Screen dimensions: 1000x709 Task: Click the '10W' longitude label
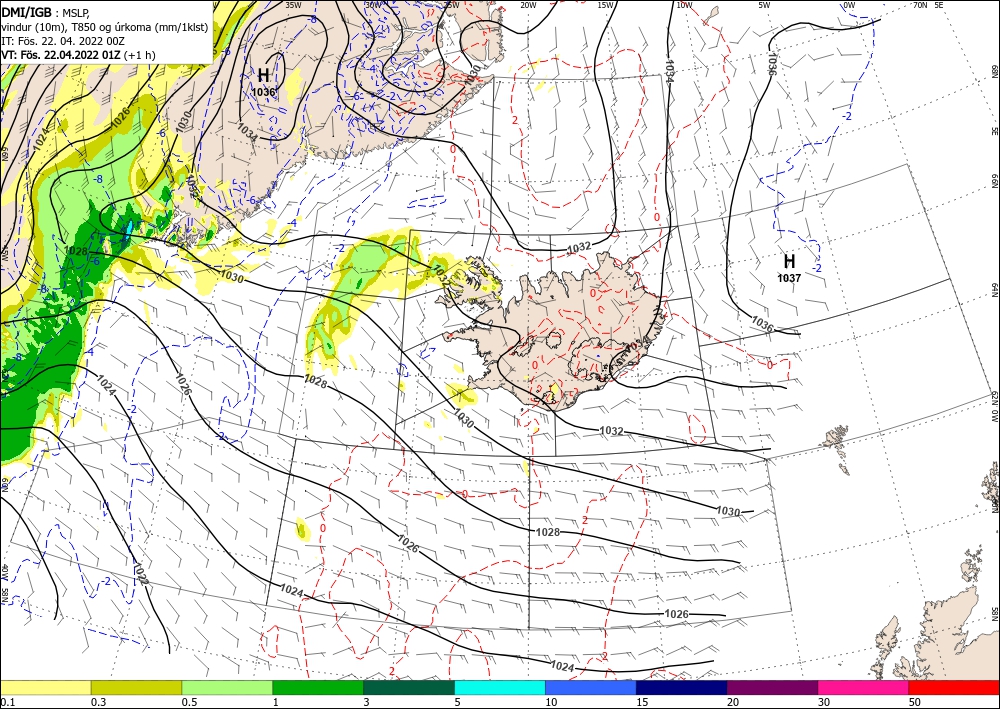[x=684, y=5]
